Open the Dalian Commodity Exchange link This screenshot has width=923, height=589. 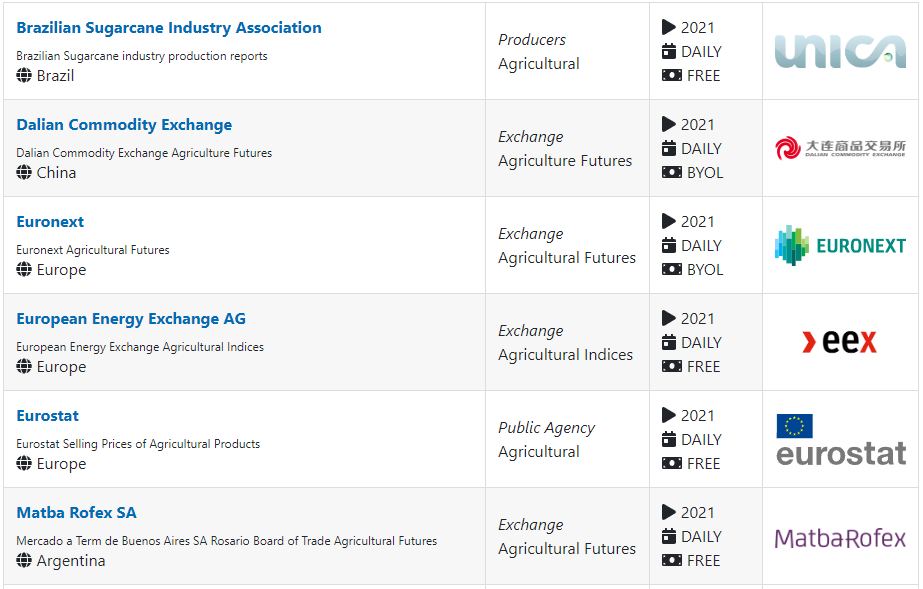[x=124, y=125]
